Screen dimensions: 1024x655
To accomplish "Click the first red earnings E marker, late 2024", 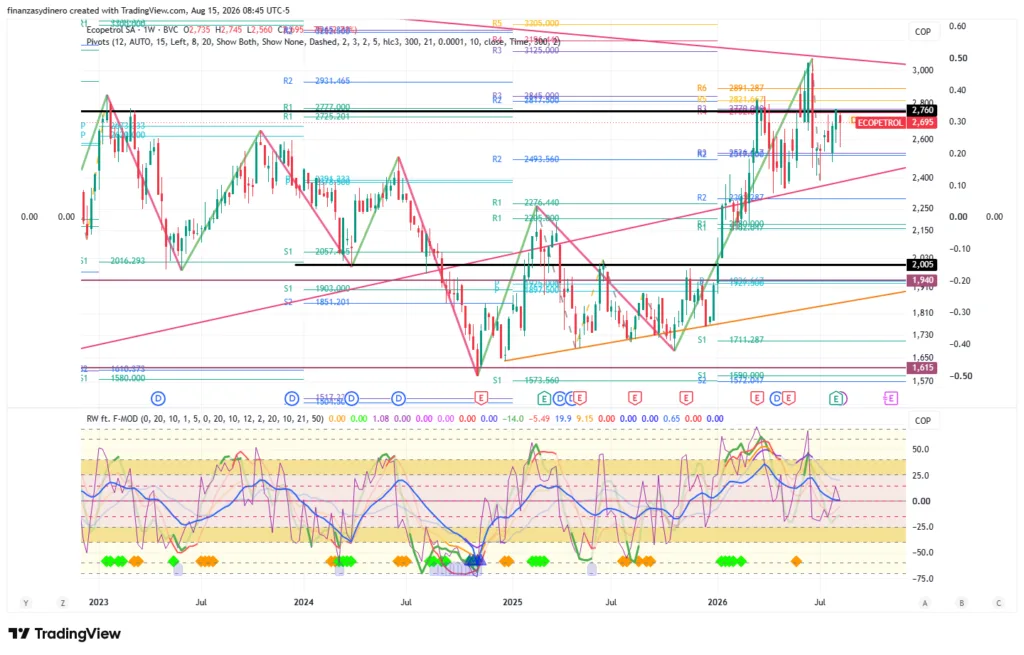I will pyautogui.click(x=481, y=398).
